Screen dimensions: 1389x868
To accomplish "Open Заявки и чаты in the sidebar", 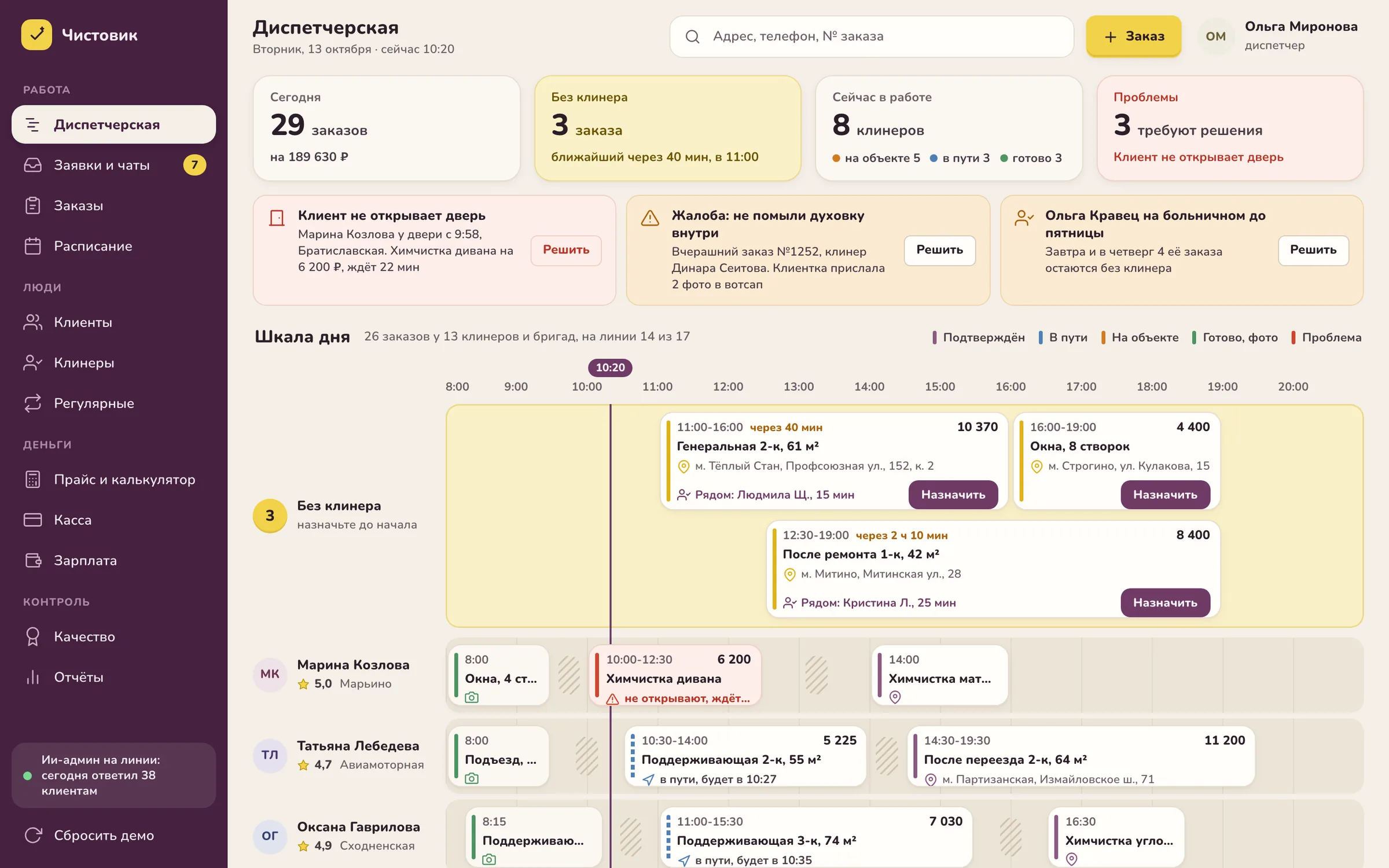I will point(113,165).
